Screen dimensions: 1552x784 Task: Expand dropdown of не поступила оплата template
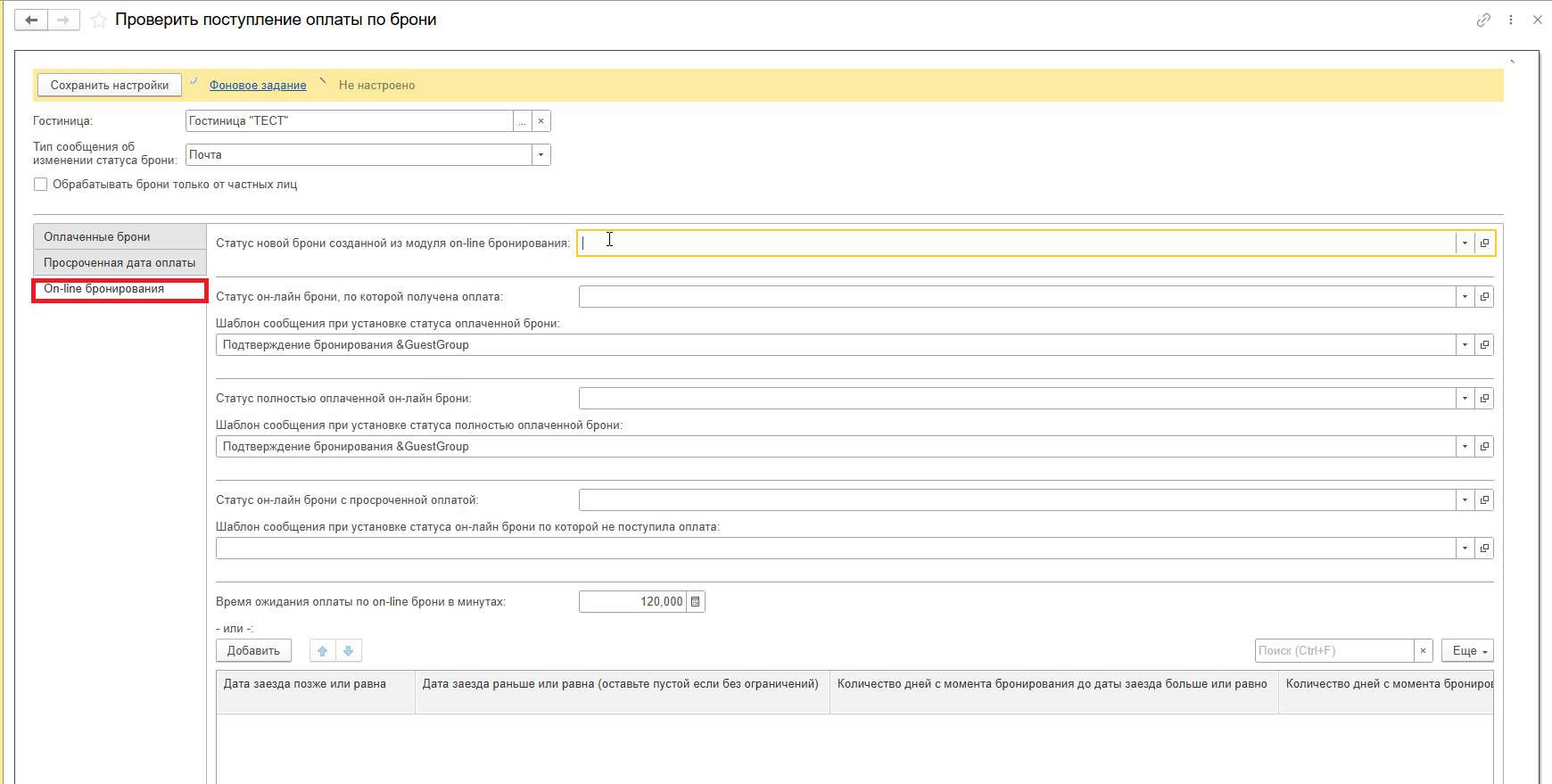point(1465,548)
